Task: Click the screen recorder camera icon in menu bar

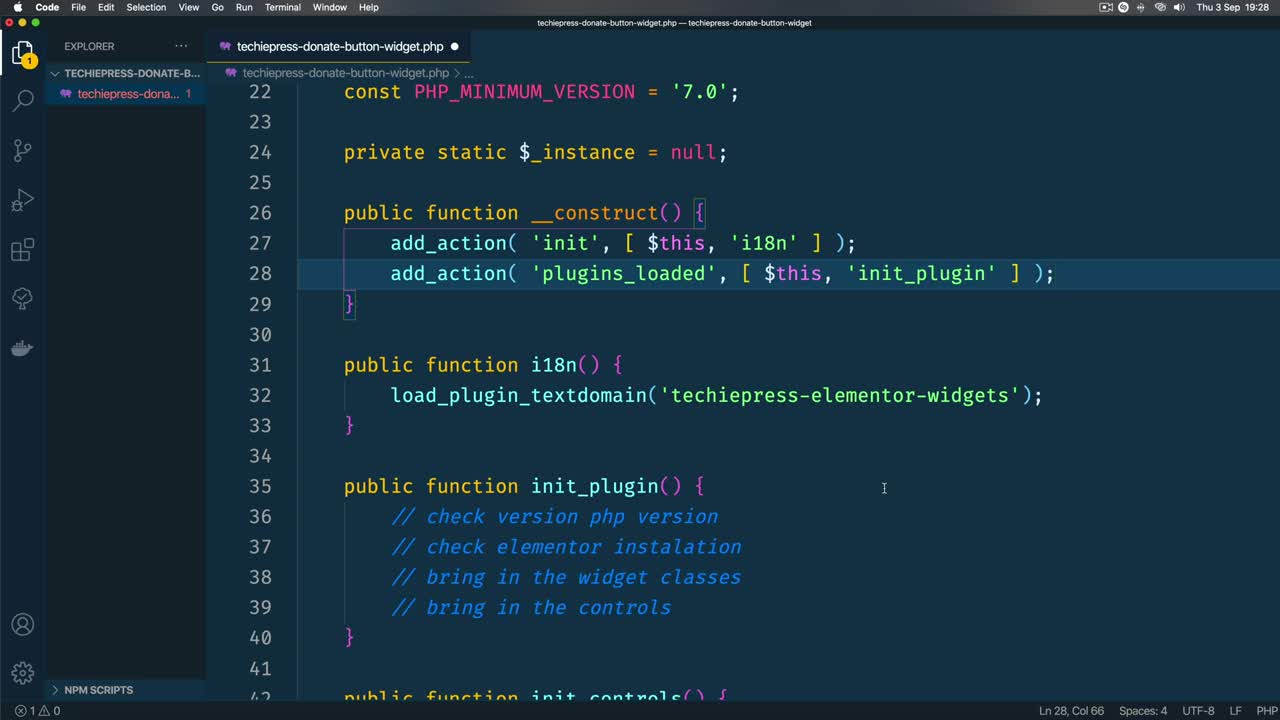Action: coord(1106,7)
